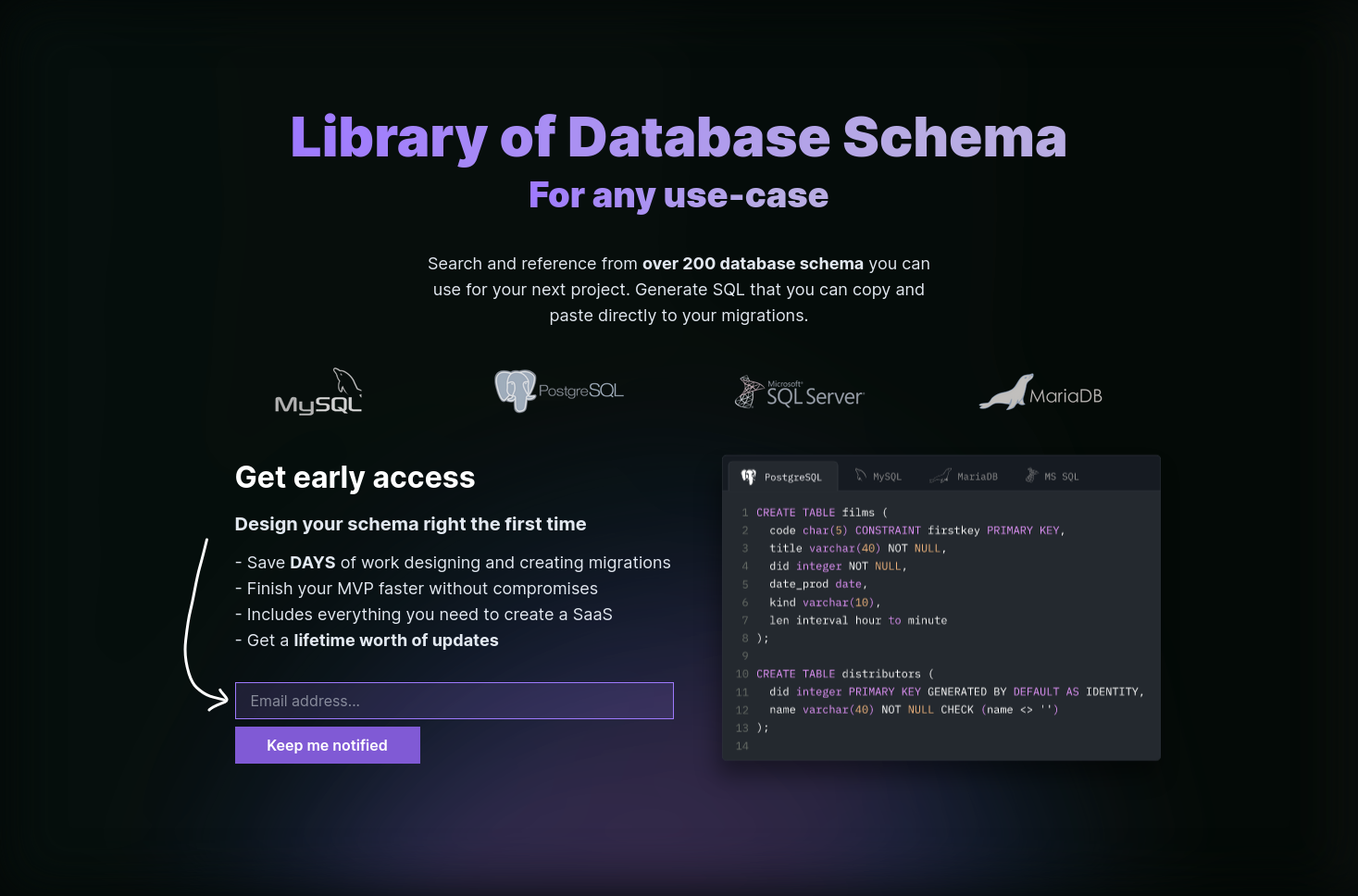Click code line 'title varchar(40) NOT NULL,'
The image size is (1358, 896).
click(858, 548)
